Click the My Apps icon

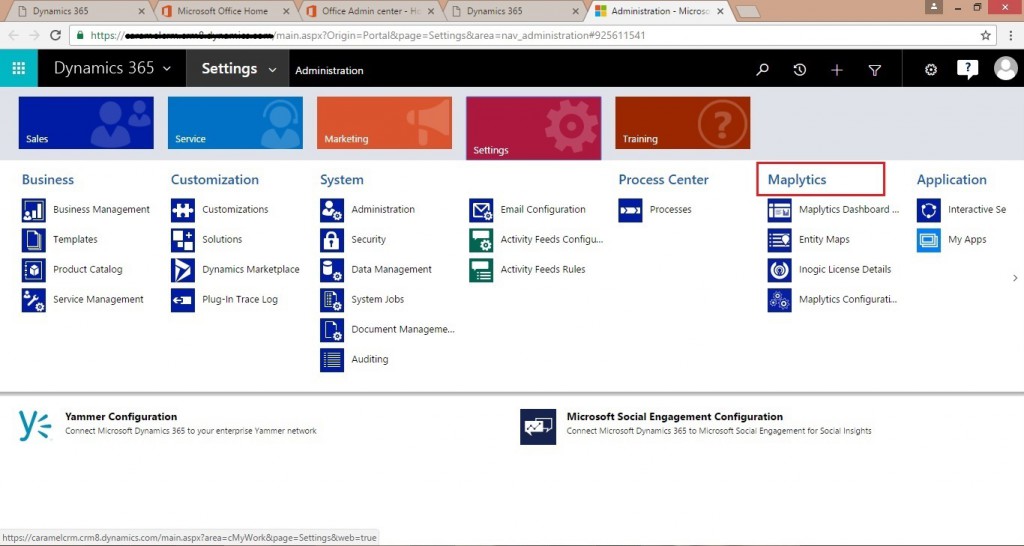point(929,240)
